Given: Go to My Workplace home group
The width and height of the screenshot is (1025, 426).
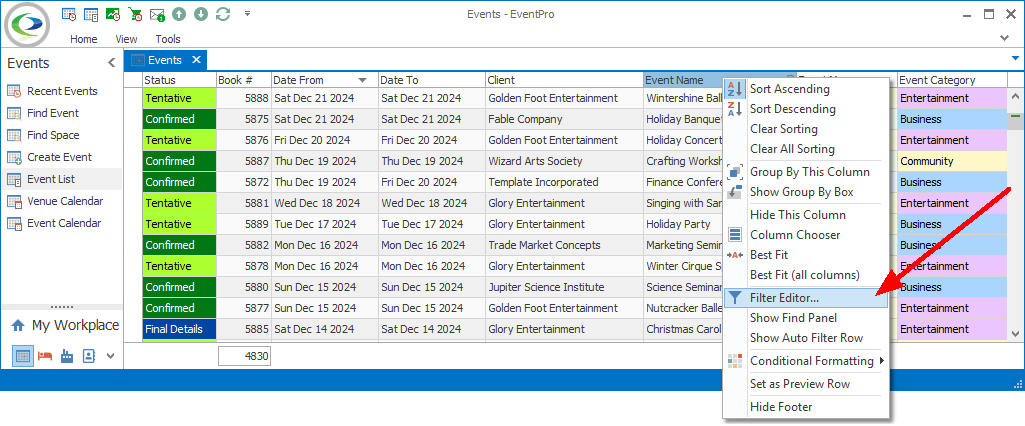Looking at the screenshot, I should 65,325.
